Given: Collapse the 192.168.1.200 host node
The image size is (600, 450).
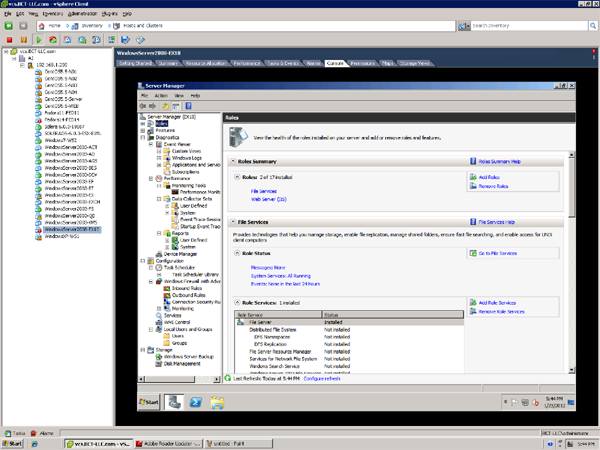Looking at the screenshot, I should pos(22,65).
